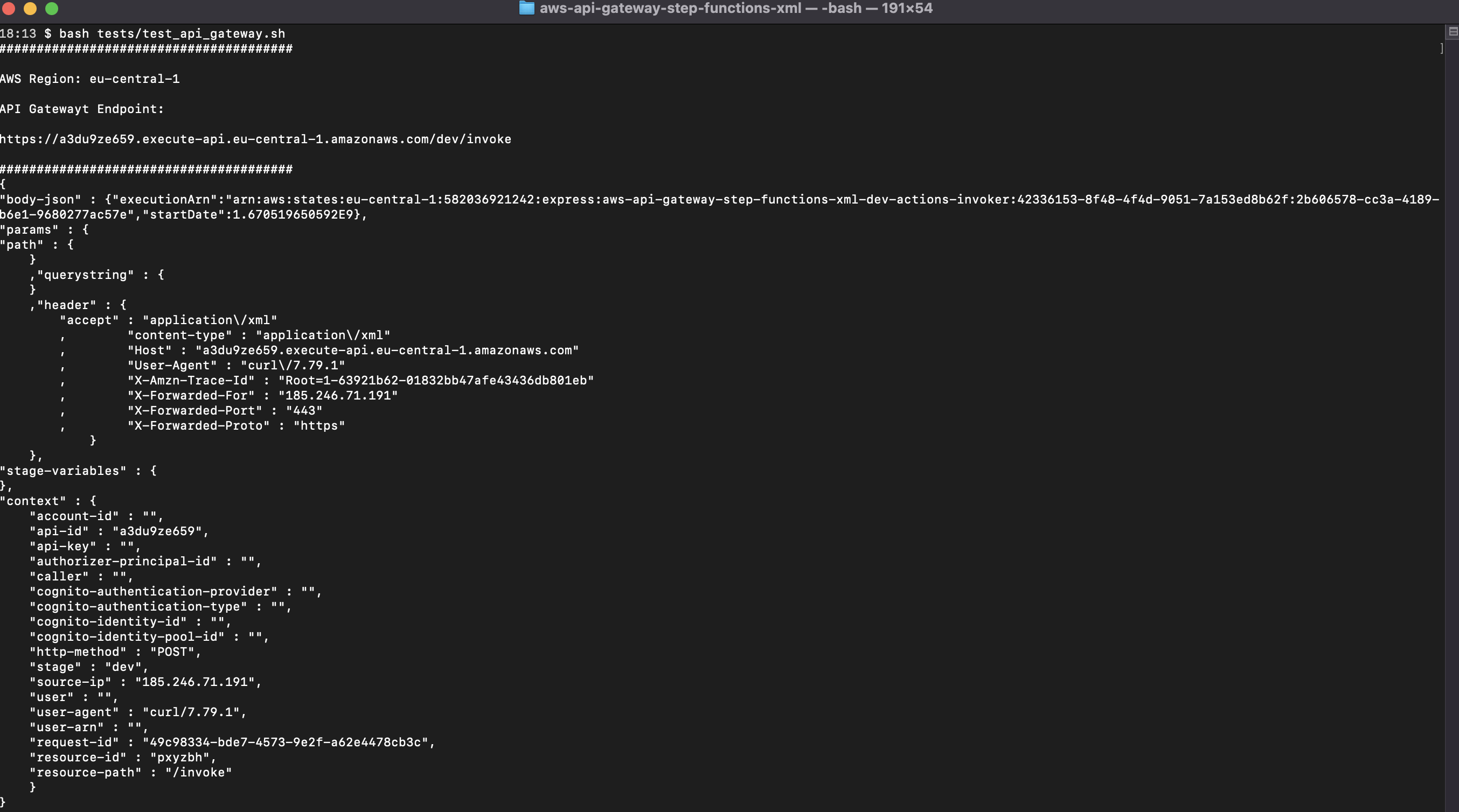
Task: Click the "header" key
Action: 67,305
